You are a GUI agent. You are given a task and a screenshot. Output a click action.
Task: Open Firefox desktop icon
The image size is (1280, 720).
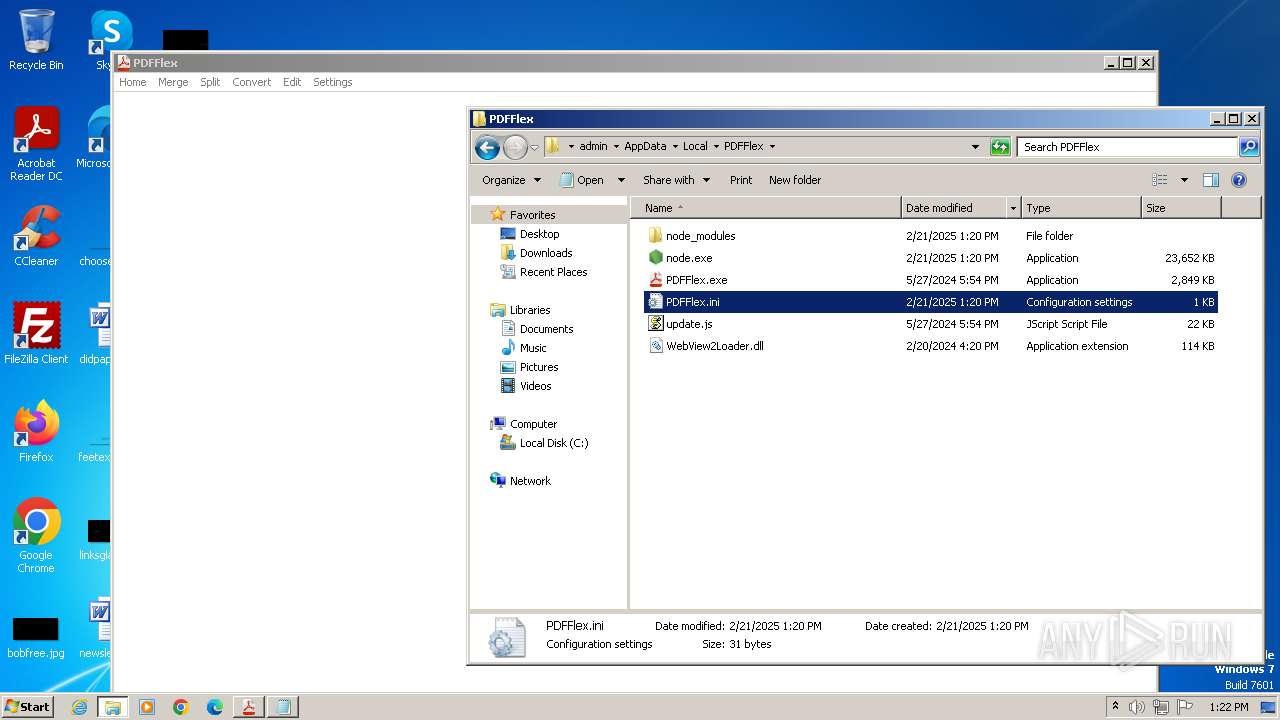(36, 432)
